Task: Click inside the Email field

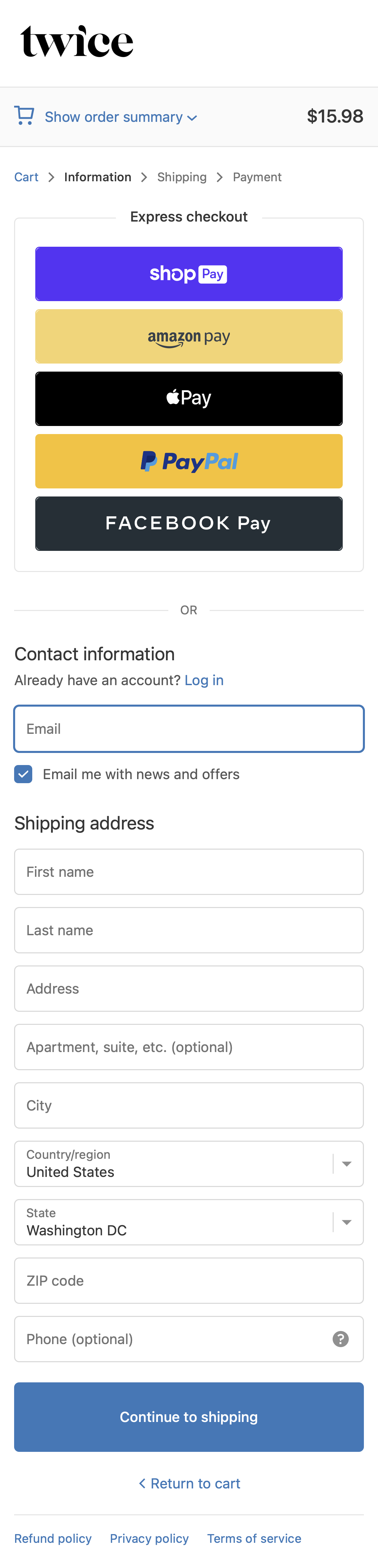Action: 189,728
